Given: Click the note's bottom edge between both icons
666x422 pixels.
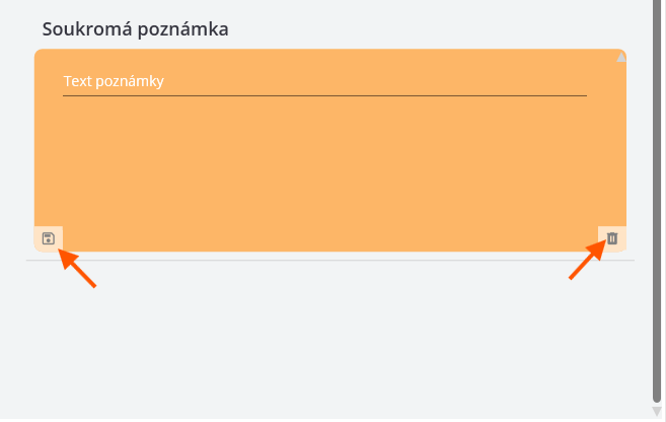Looking at the screenshot, I should tap(330, 250).
